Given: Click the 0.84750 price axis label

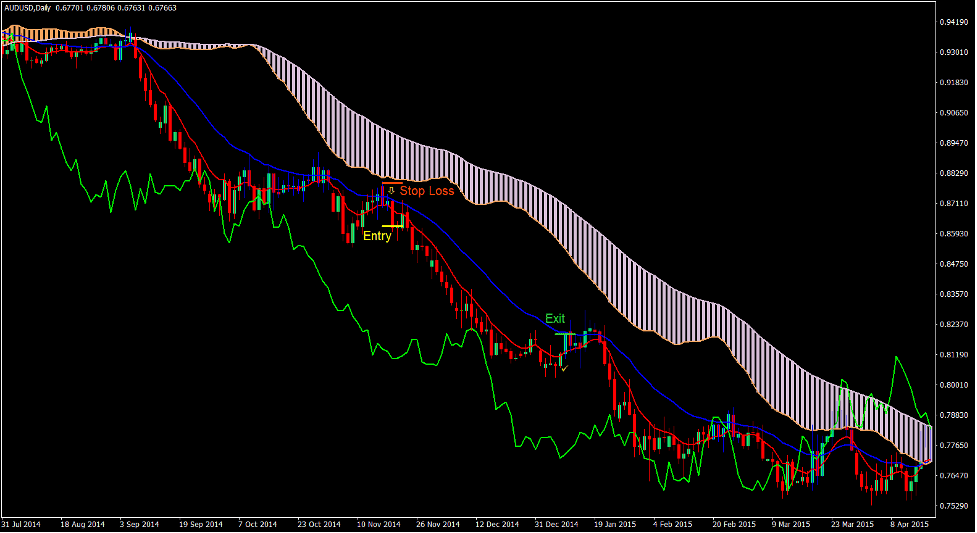Looking at the screenshot, I should coord(953,264).
